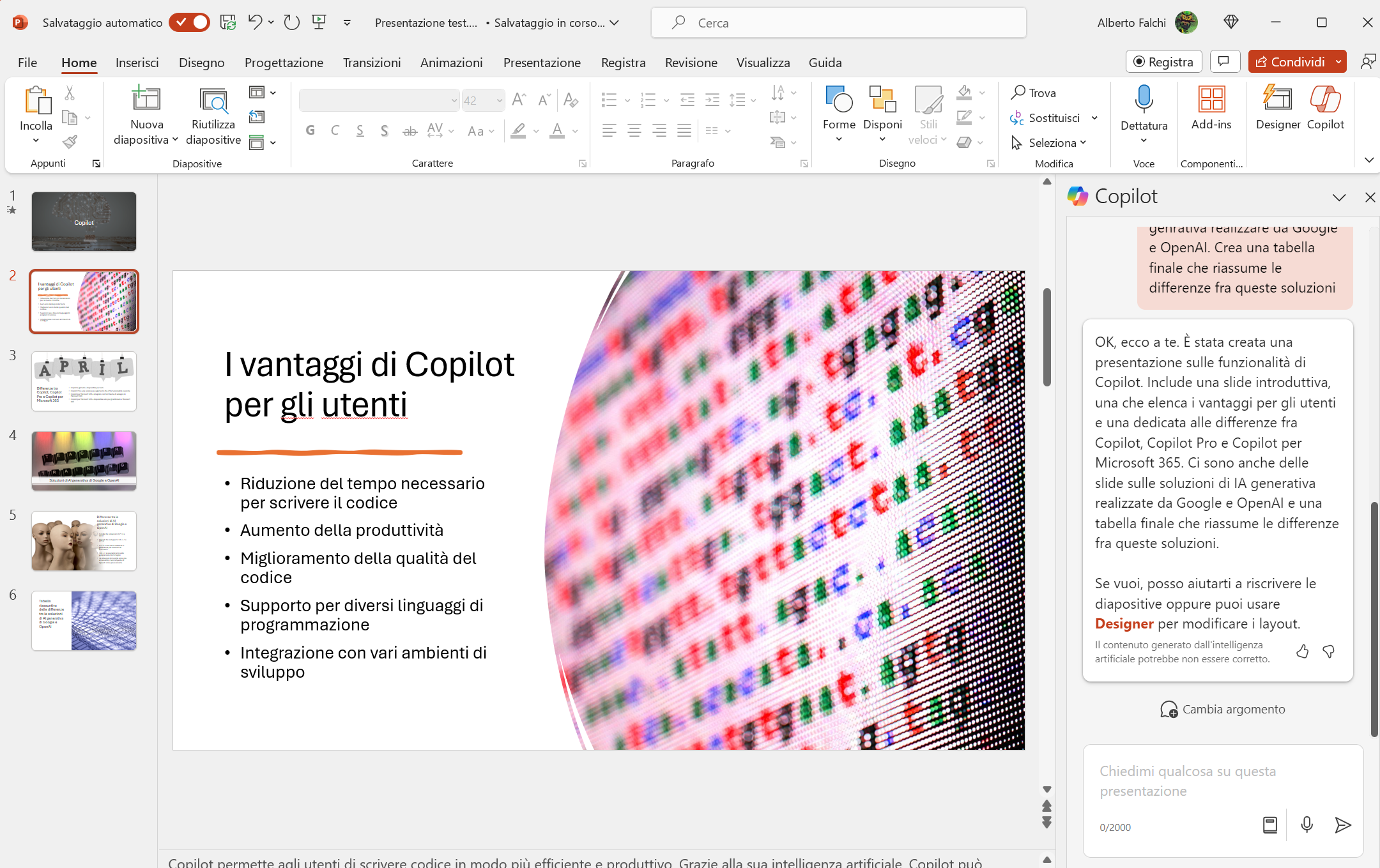This screenshot has width=1380, height=868.
Task: Click Sostituisci button
Action: pos(1045,118)
